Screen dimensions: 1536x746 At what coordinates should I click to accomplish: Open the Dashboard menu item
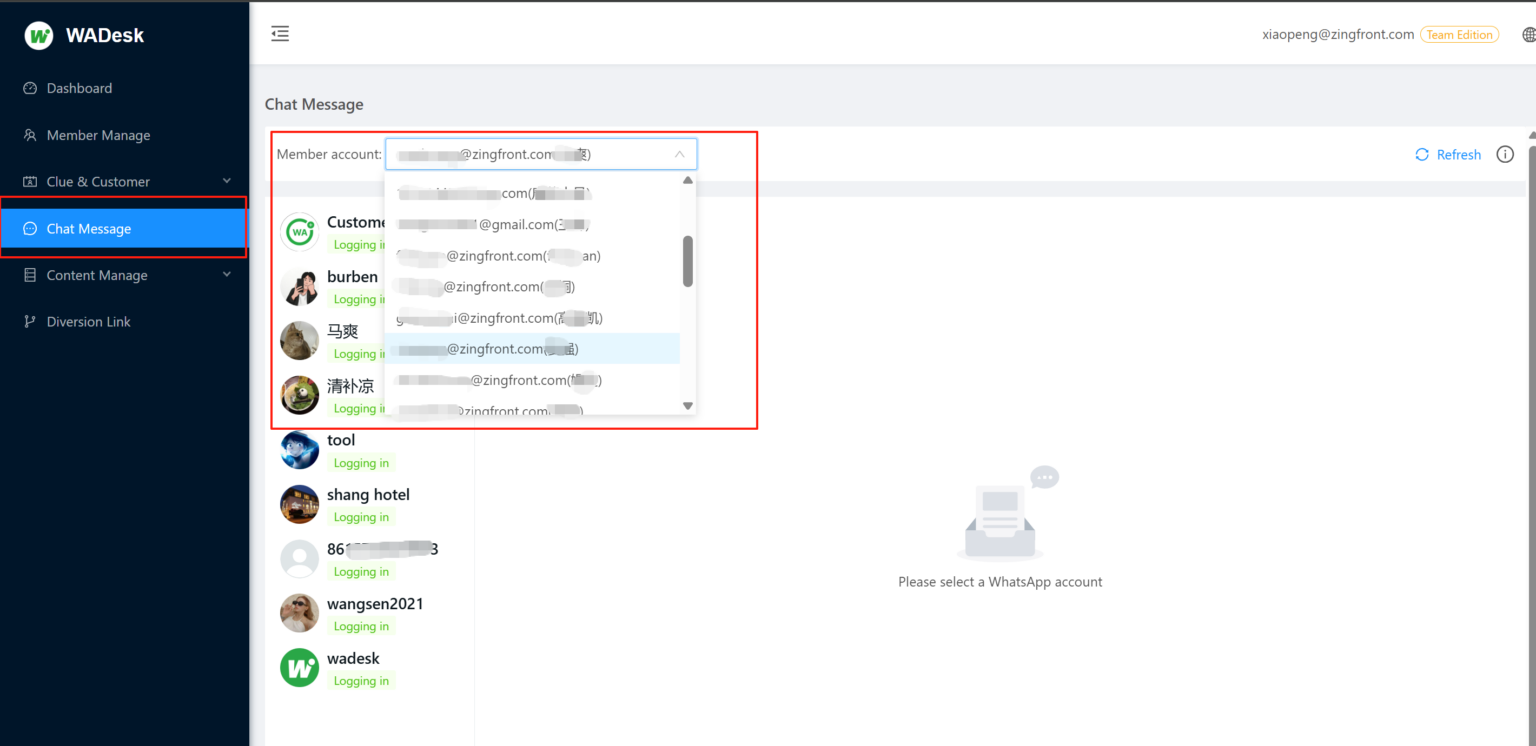(x=79, y=88)
